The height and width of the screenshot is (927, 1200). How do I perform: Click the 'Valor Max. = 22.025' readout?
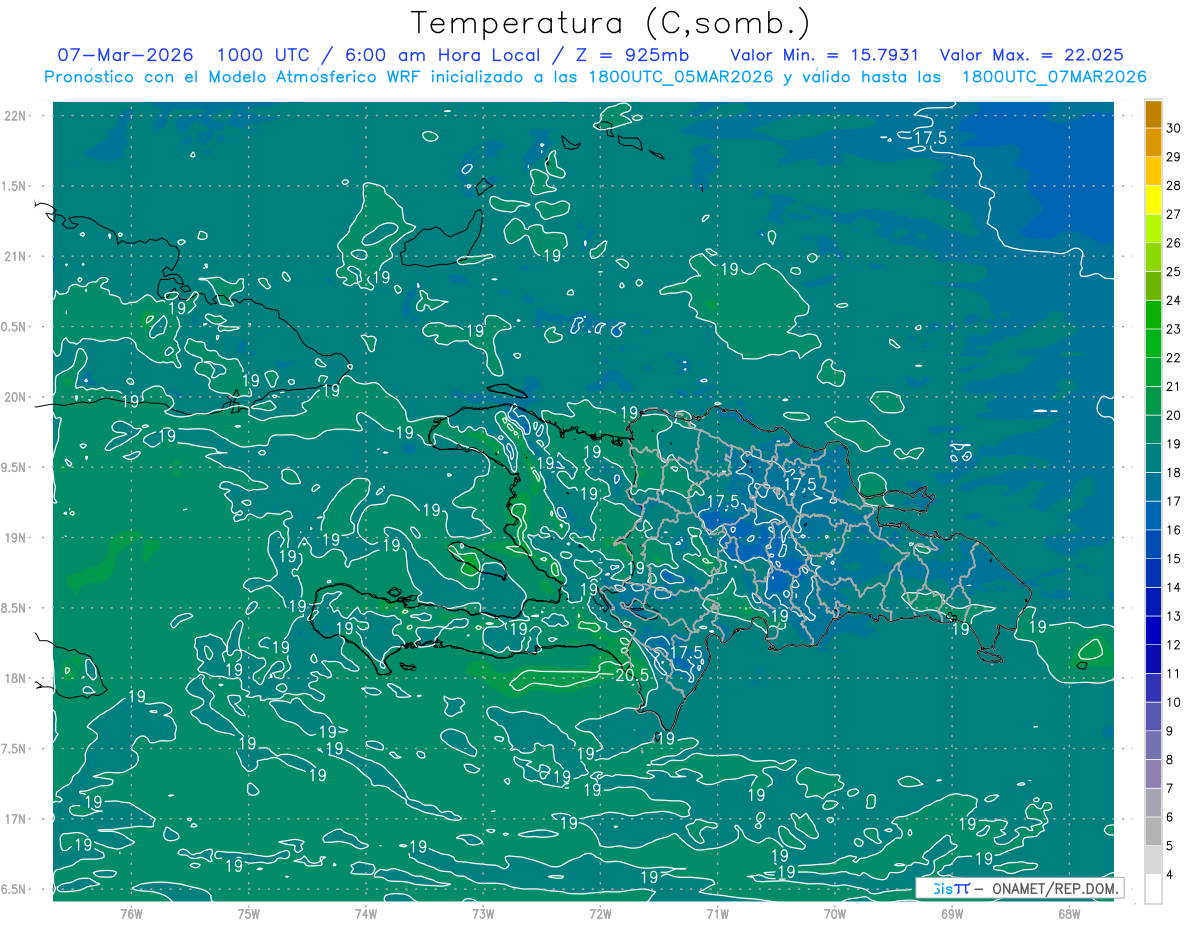1032,56
